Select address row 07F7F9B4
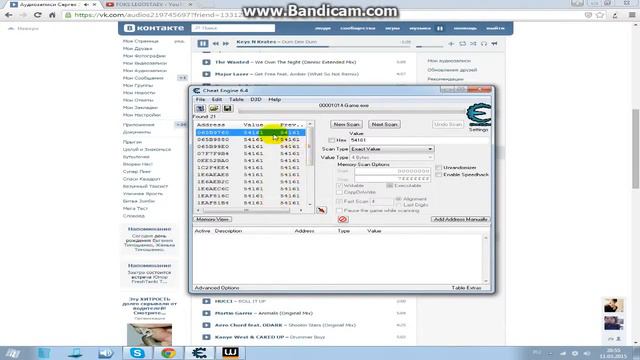This screenshot has width=640, height=360. [250, 153]
